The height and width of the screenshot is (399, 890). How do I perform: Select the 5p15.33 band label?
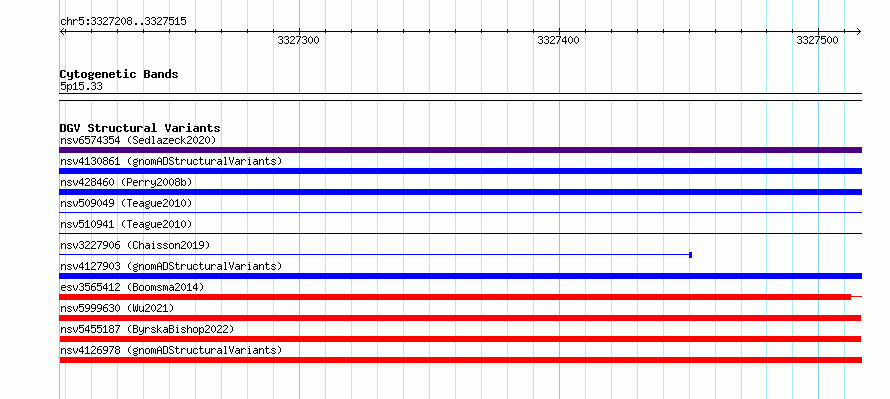point(81,87)
